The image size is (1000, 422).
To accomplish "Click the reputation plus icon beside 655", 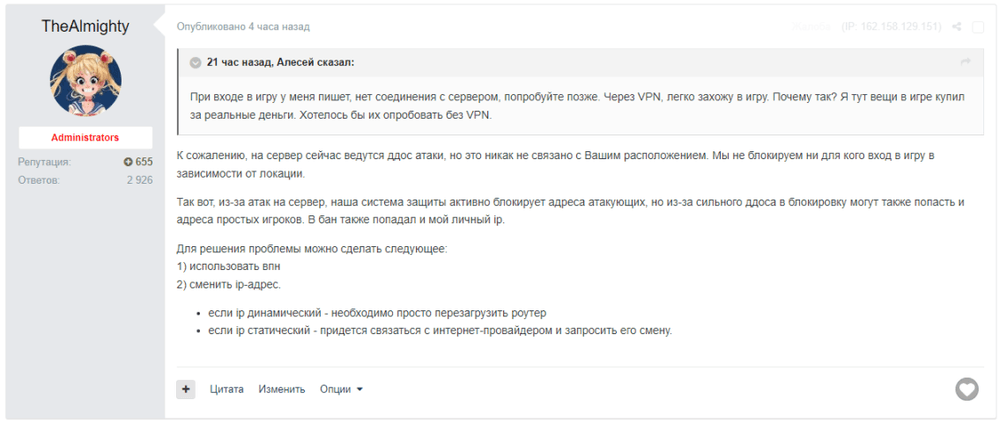I will coord(128,162).
